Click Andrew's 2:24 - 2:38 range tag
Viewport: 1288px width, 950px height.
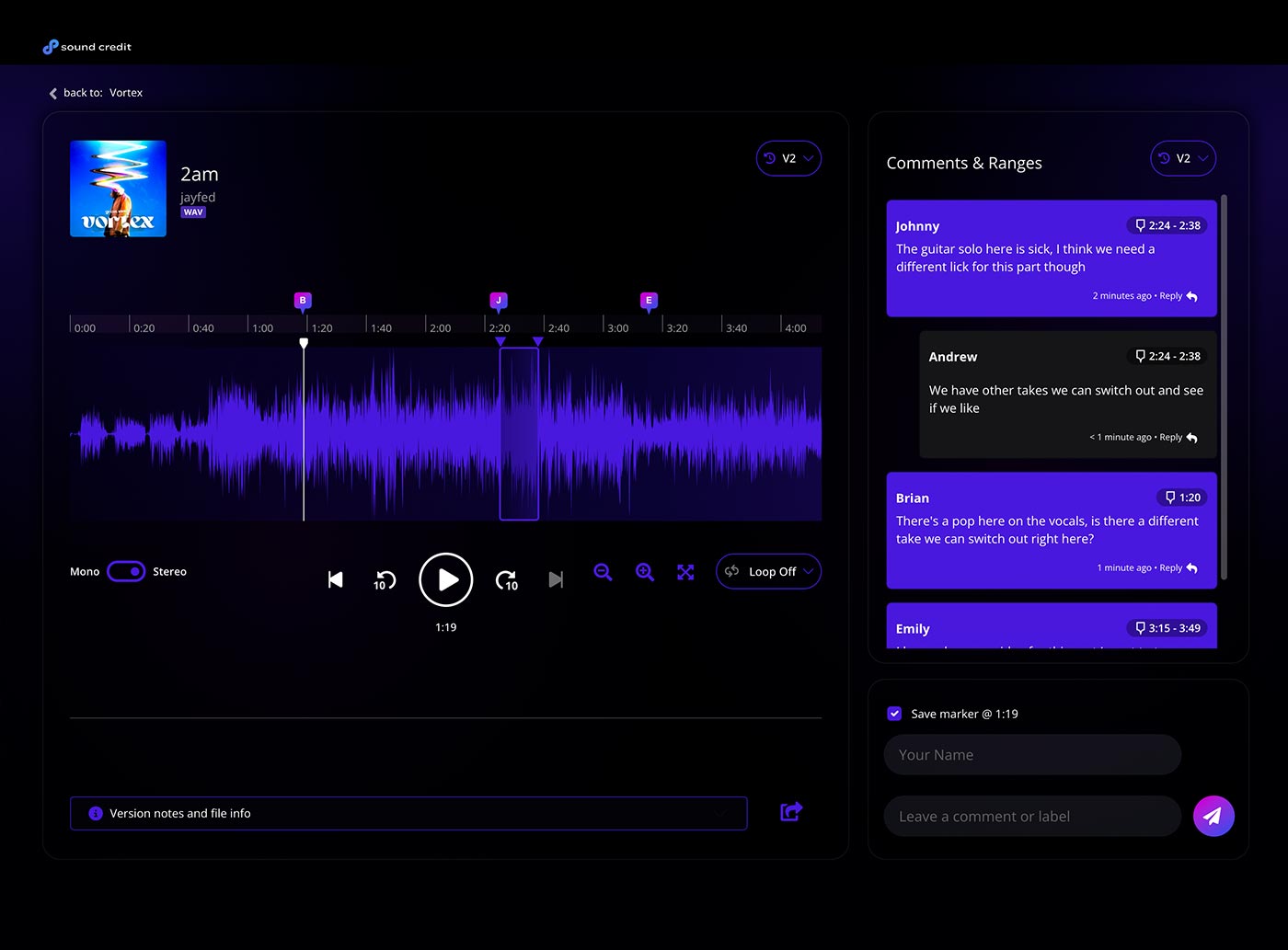1167,356
